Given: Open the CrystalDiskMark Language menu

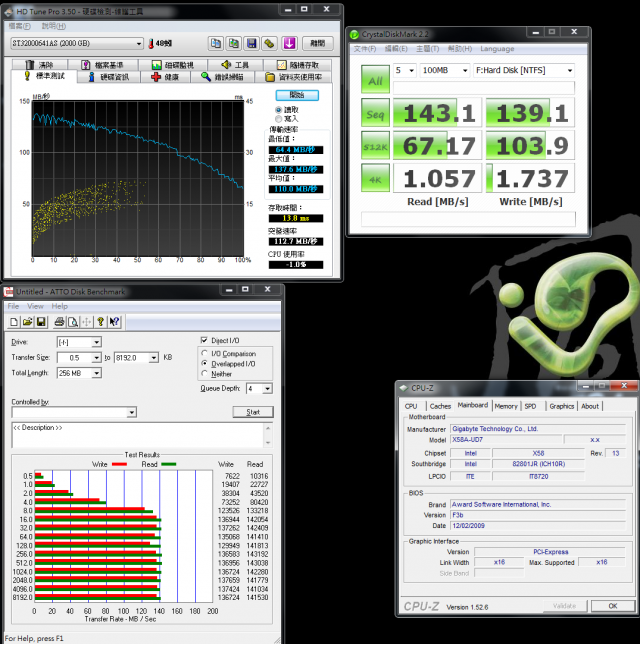Looking at the screenshot, I should tap(497, 49).
